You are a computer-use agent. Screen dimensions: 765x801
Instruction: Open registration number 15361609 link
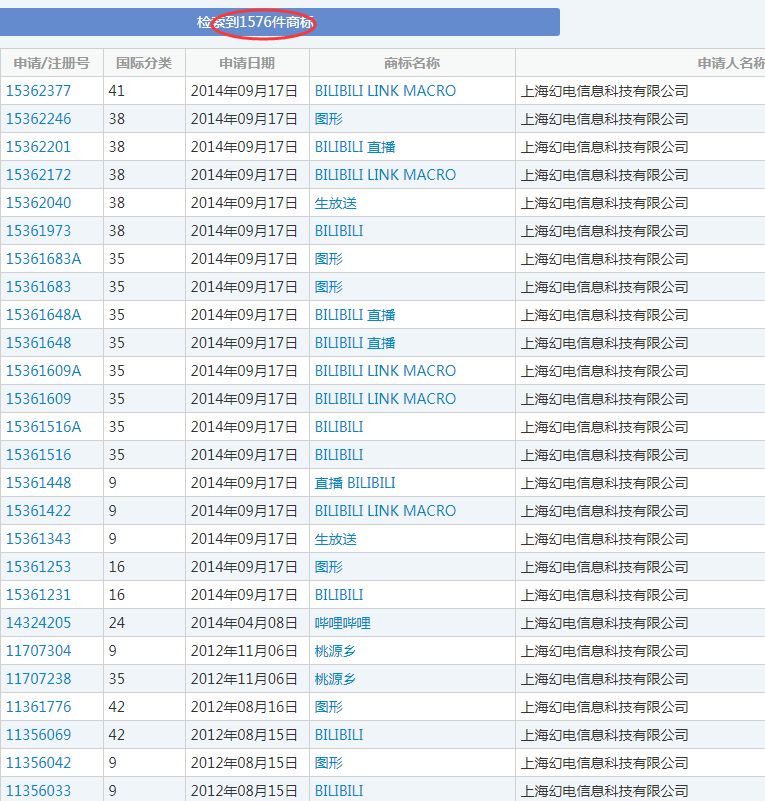(x=38, y=399)
